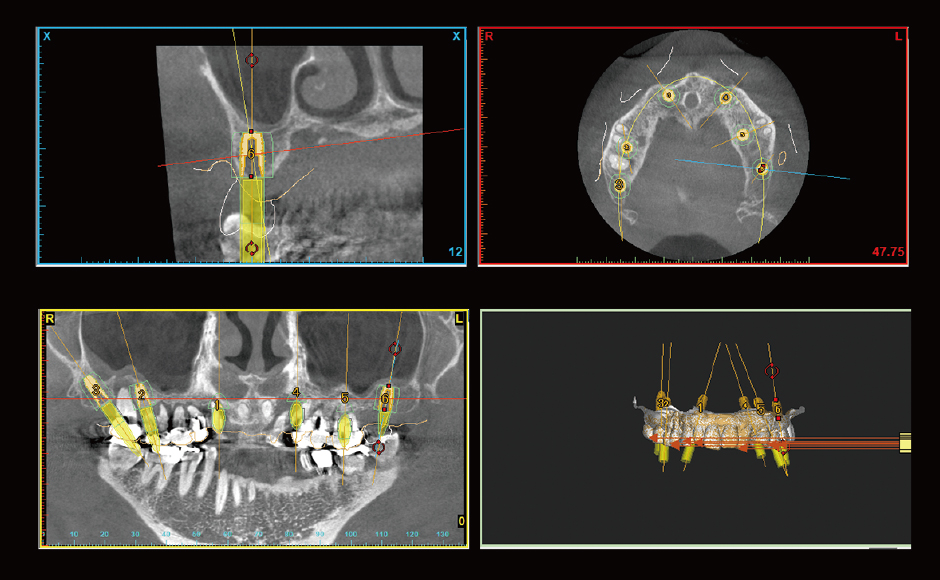
Task: Select implant 4 in the panoramic view
Action: click(296, 411)
